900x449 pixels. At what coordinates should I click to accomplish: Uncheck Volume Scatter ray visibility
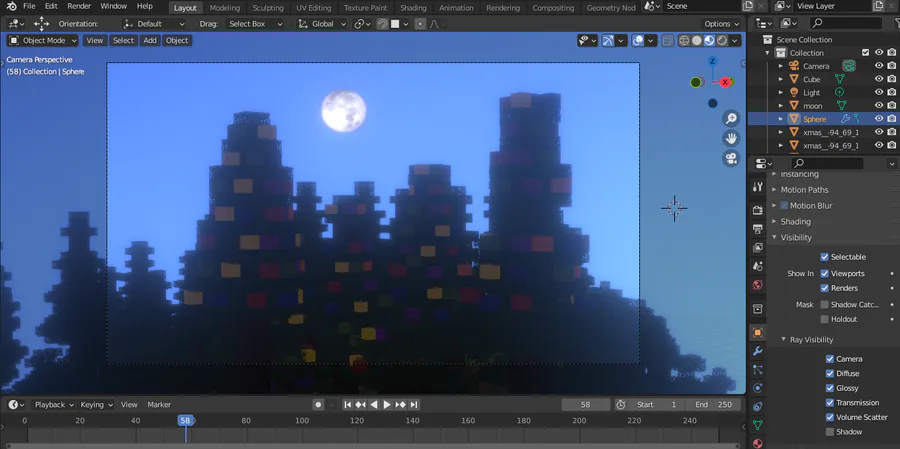[x=829, y=417]
